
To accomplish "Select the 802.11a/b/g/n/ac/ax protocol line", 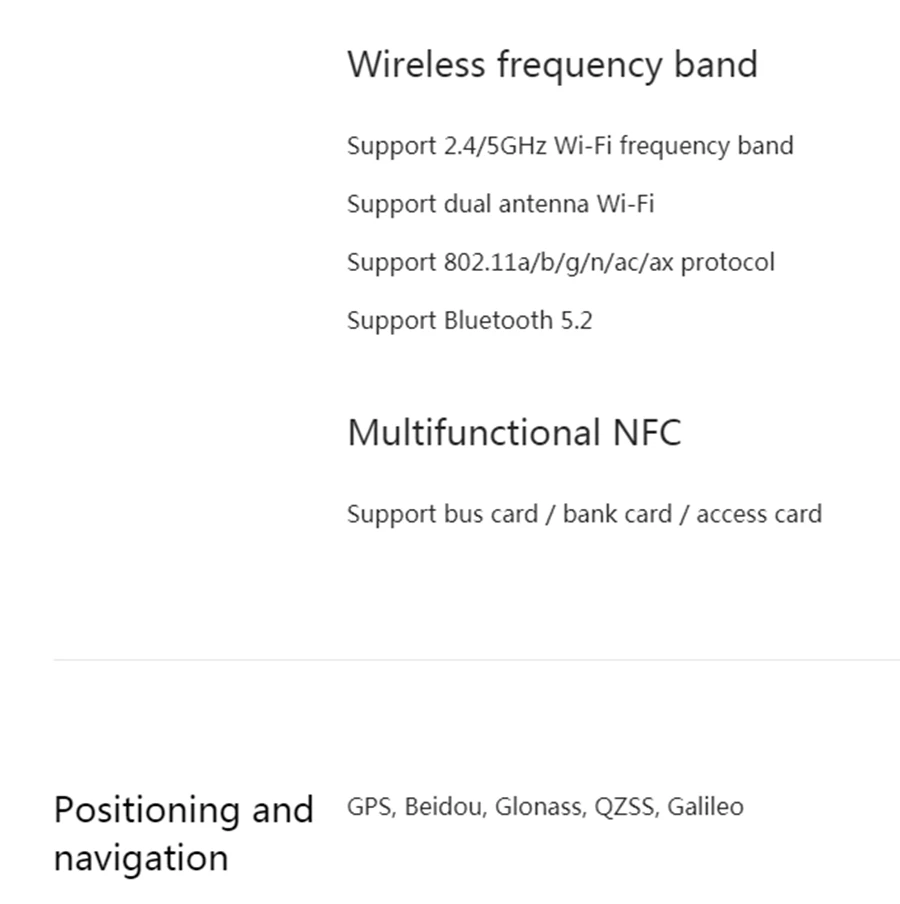I will point(560,263).
